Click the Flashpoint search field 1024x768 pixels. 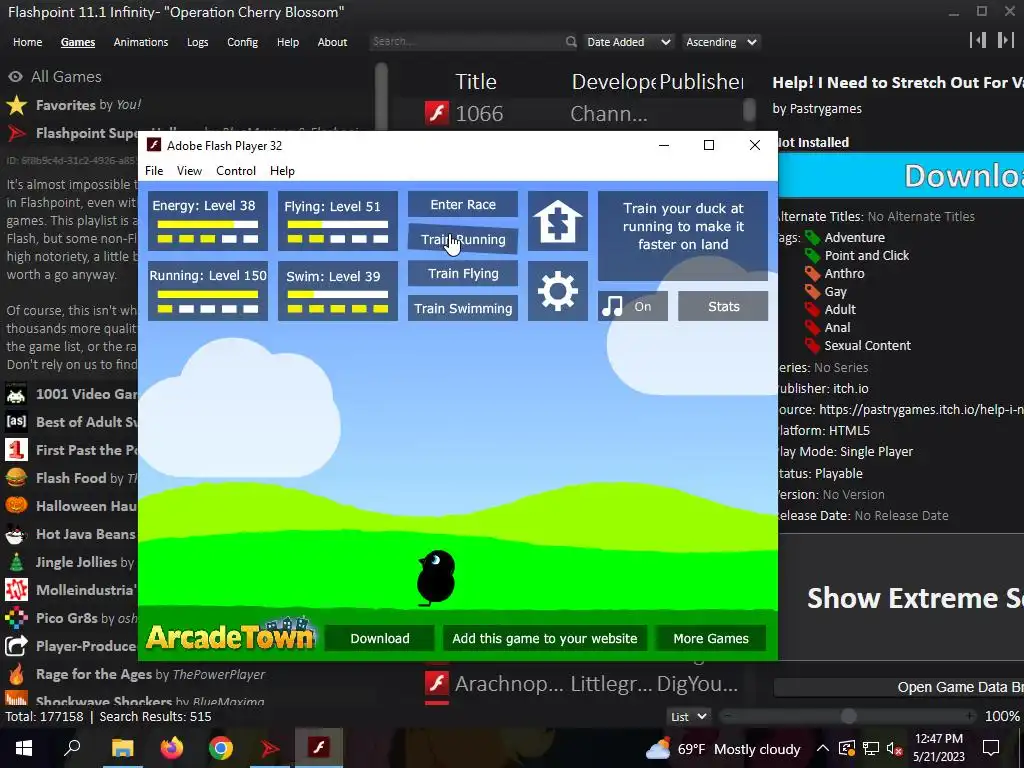click(x=466, y=42)
